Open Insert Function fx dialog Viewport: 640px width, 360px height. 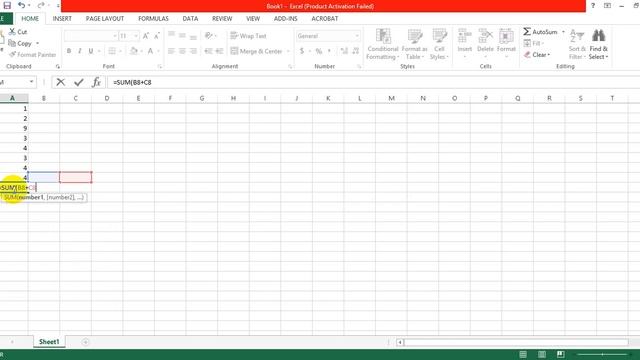pos(96,82)
